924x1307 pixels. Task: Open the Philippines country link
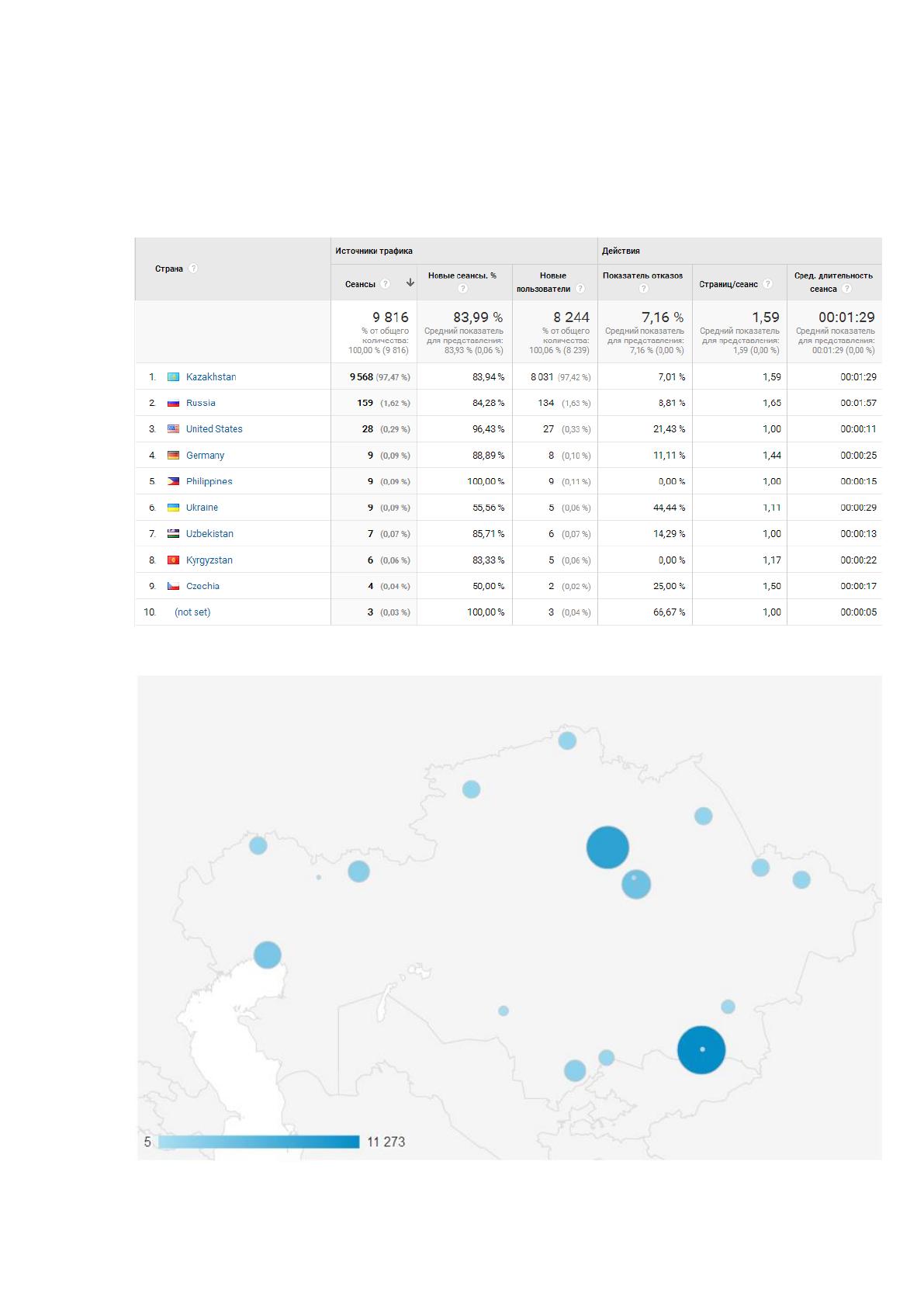tap(209, 481)
